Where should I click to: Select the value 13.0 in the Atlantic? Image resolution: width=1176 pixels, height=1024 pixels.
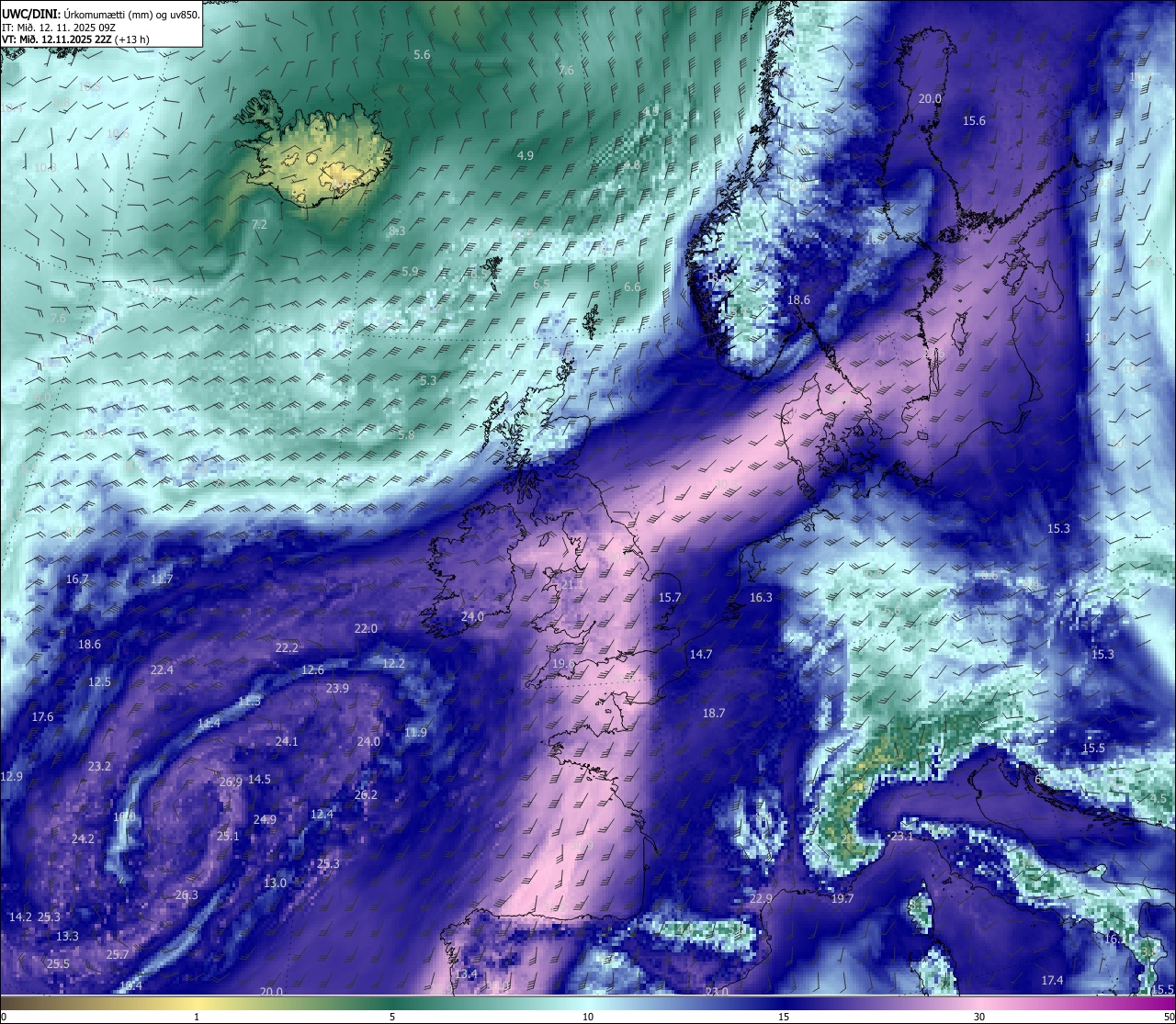(275, 883)
